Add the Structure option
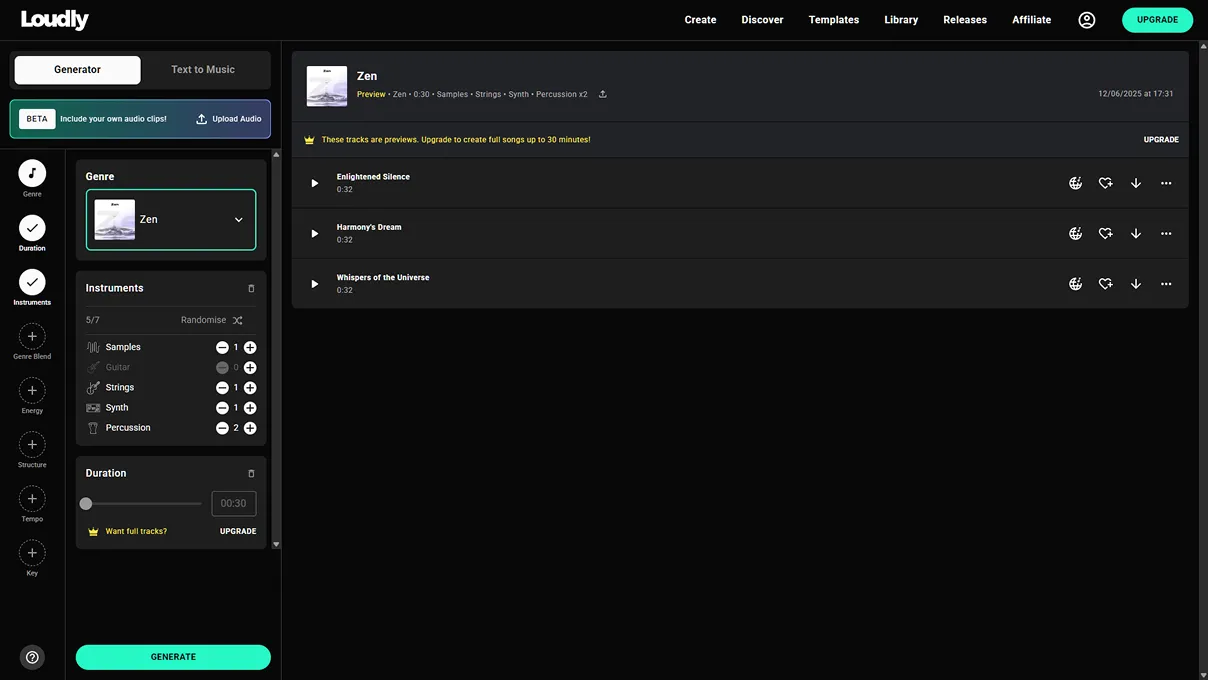 (32, 444)
